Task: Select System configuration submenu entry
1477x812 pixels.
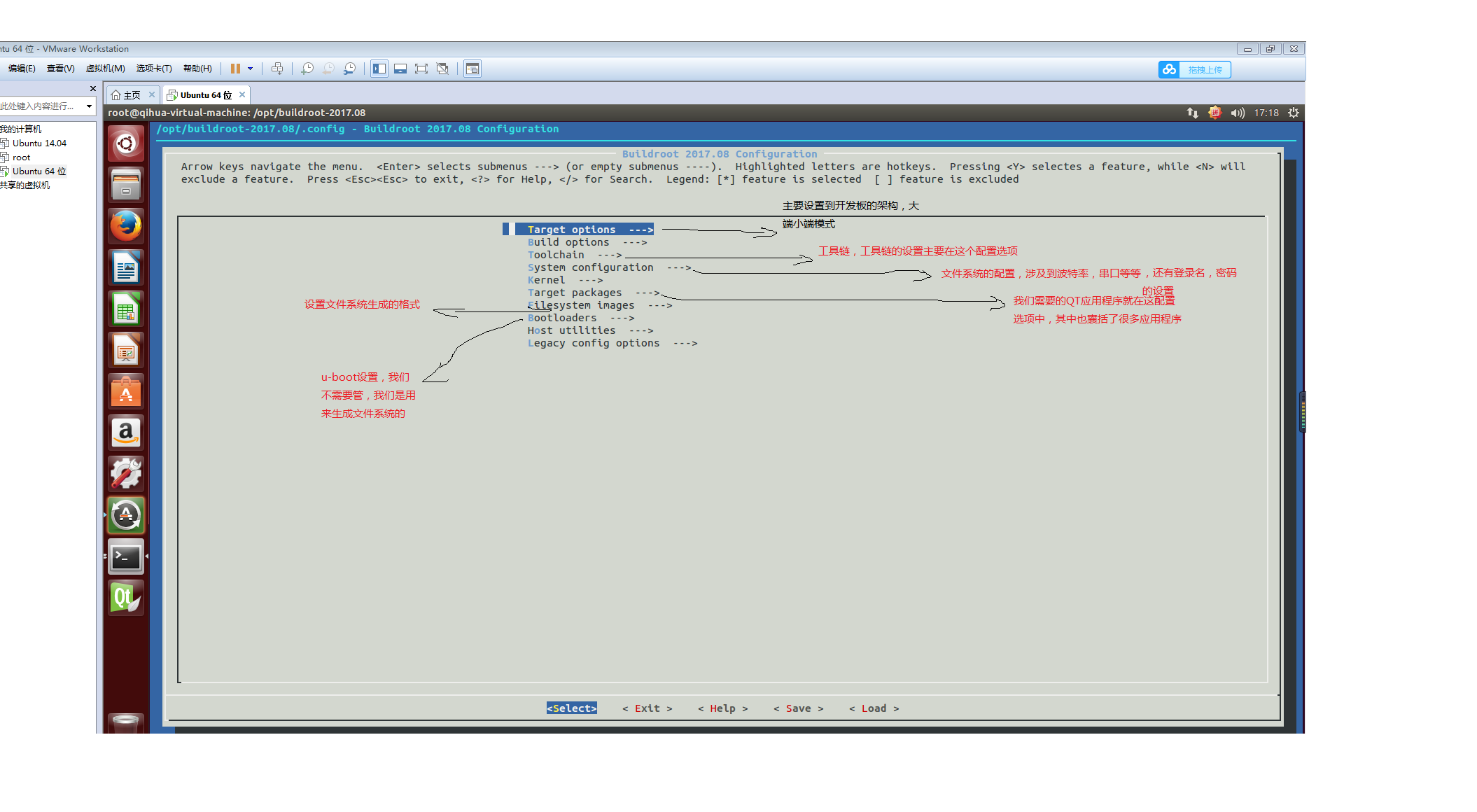Action: point(610,267)
